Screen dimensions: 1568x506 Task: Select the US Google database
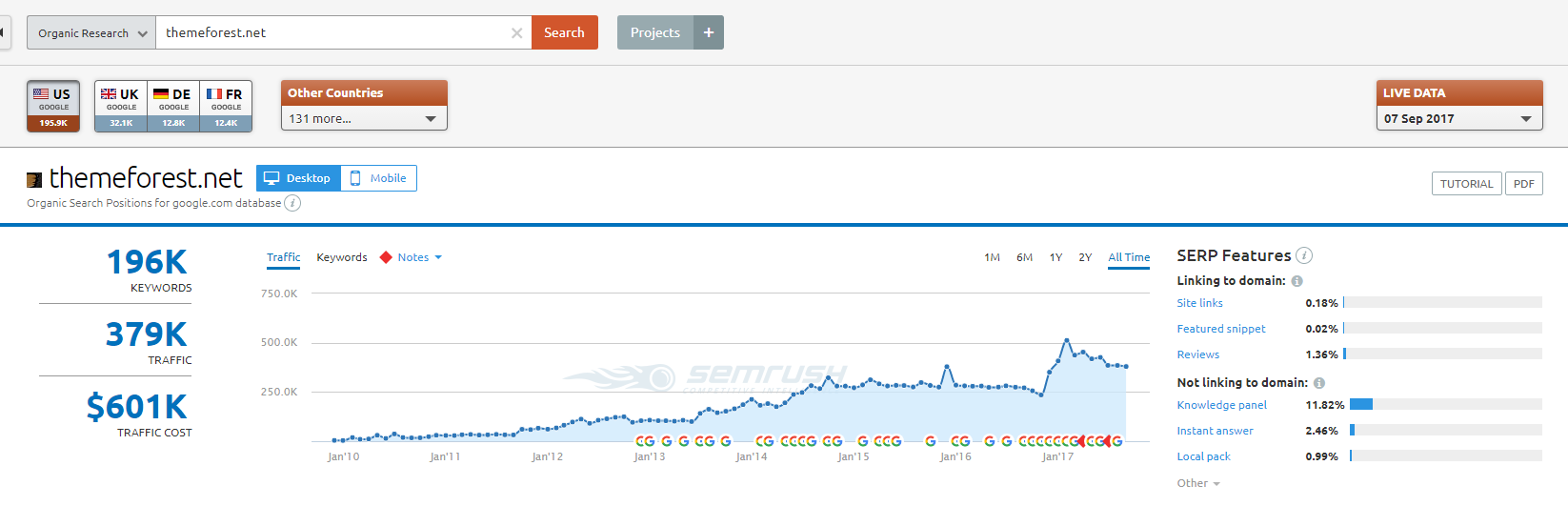[x=53, y=106]
